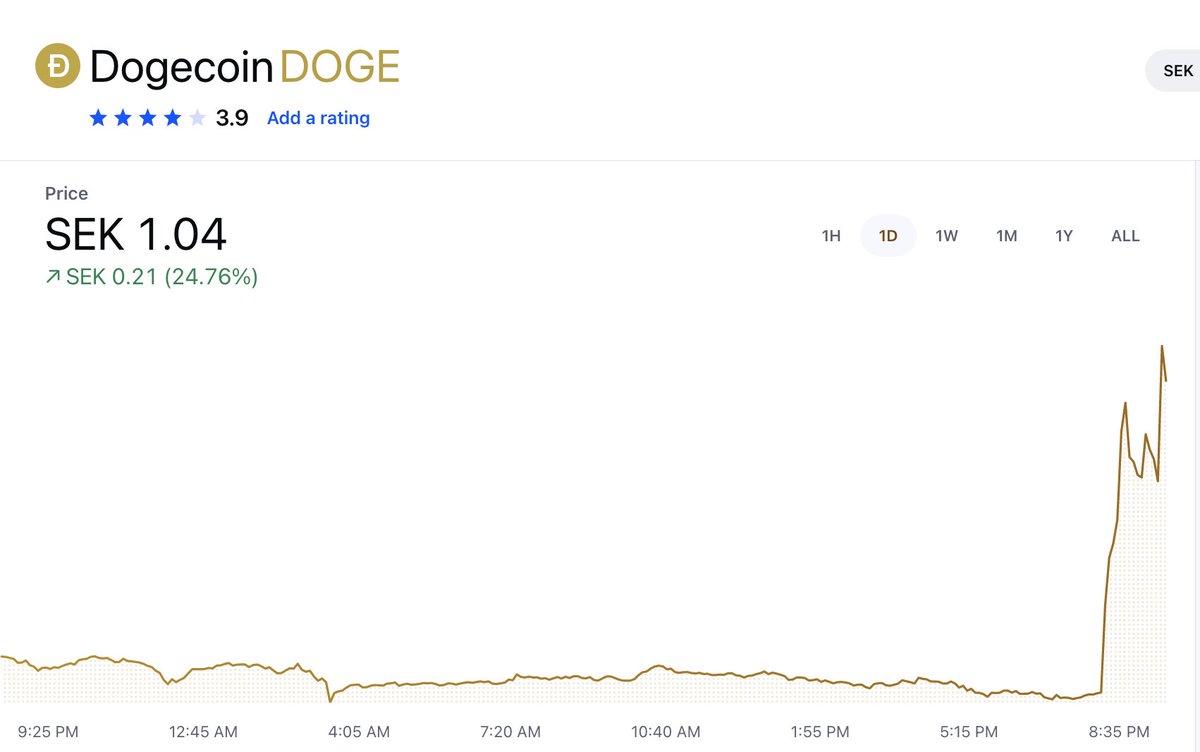This screenshot has width=1200, height=752.
Task: Click the SEK 0.21 (24.76%) change text
Action: click(x=162, y=277)
